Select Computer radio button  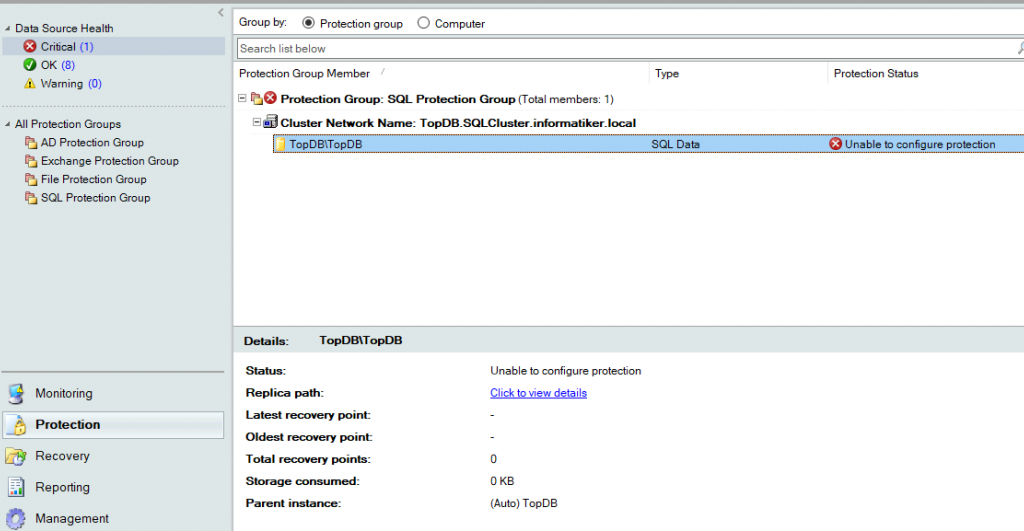pos(423,23)
